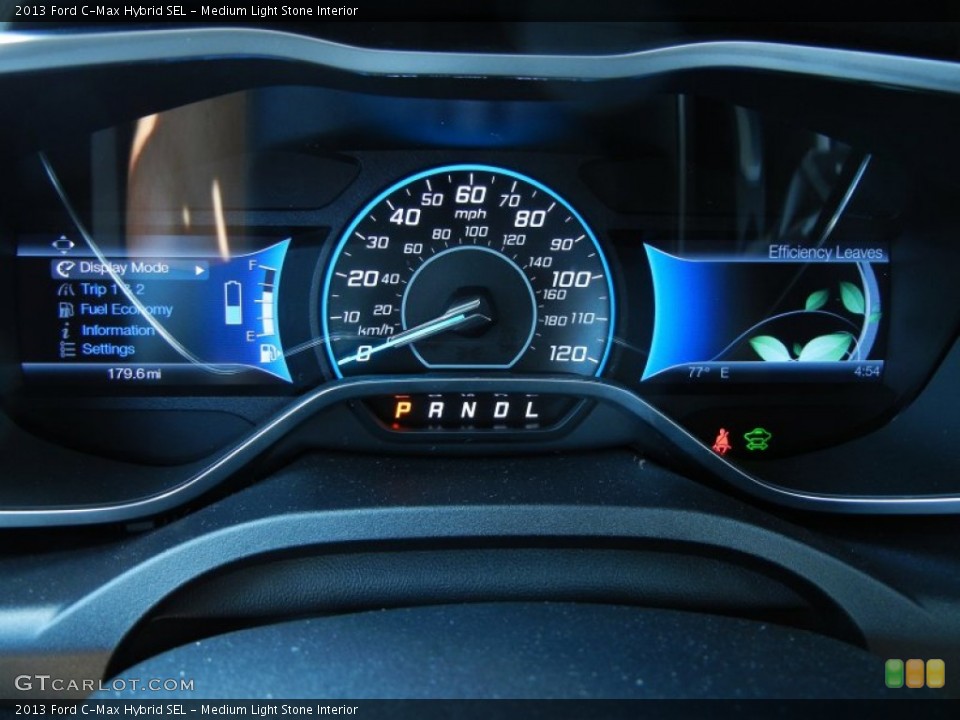Tap the speedometer needle hub

pos(472,310)
